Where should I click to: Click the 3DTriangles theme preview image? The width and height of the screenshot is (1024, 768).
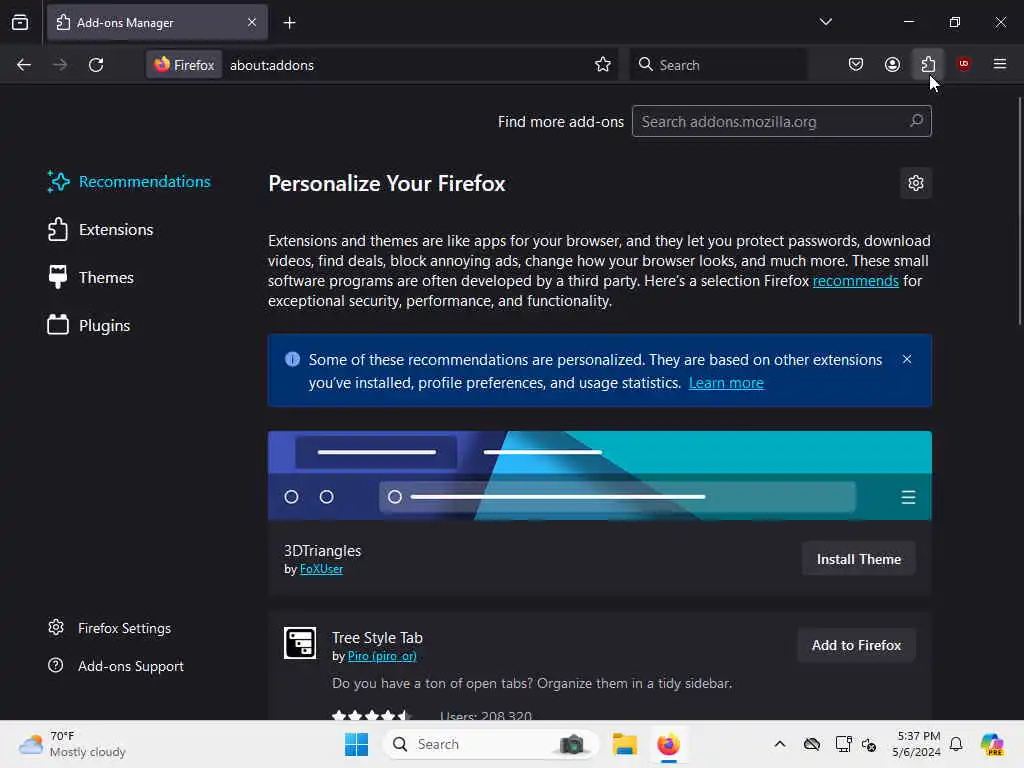pos(600,475)
